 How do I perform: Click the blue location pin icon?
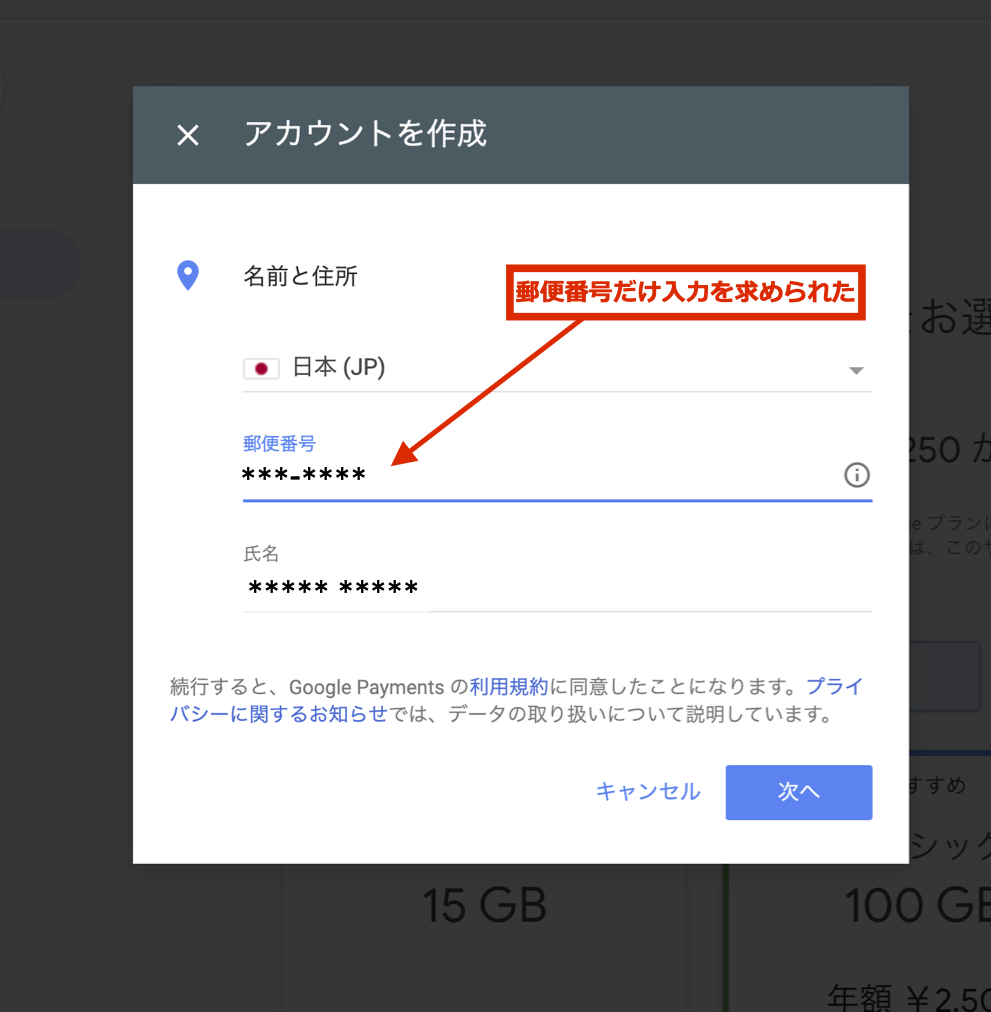pyautogui.click(x=187, y=276)
